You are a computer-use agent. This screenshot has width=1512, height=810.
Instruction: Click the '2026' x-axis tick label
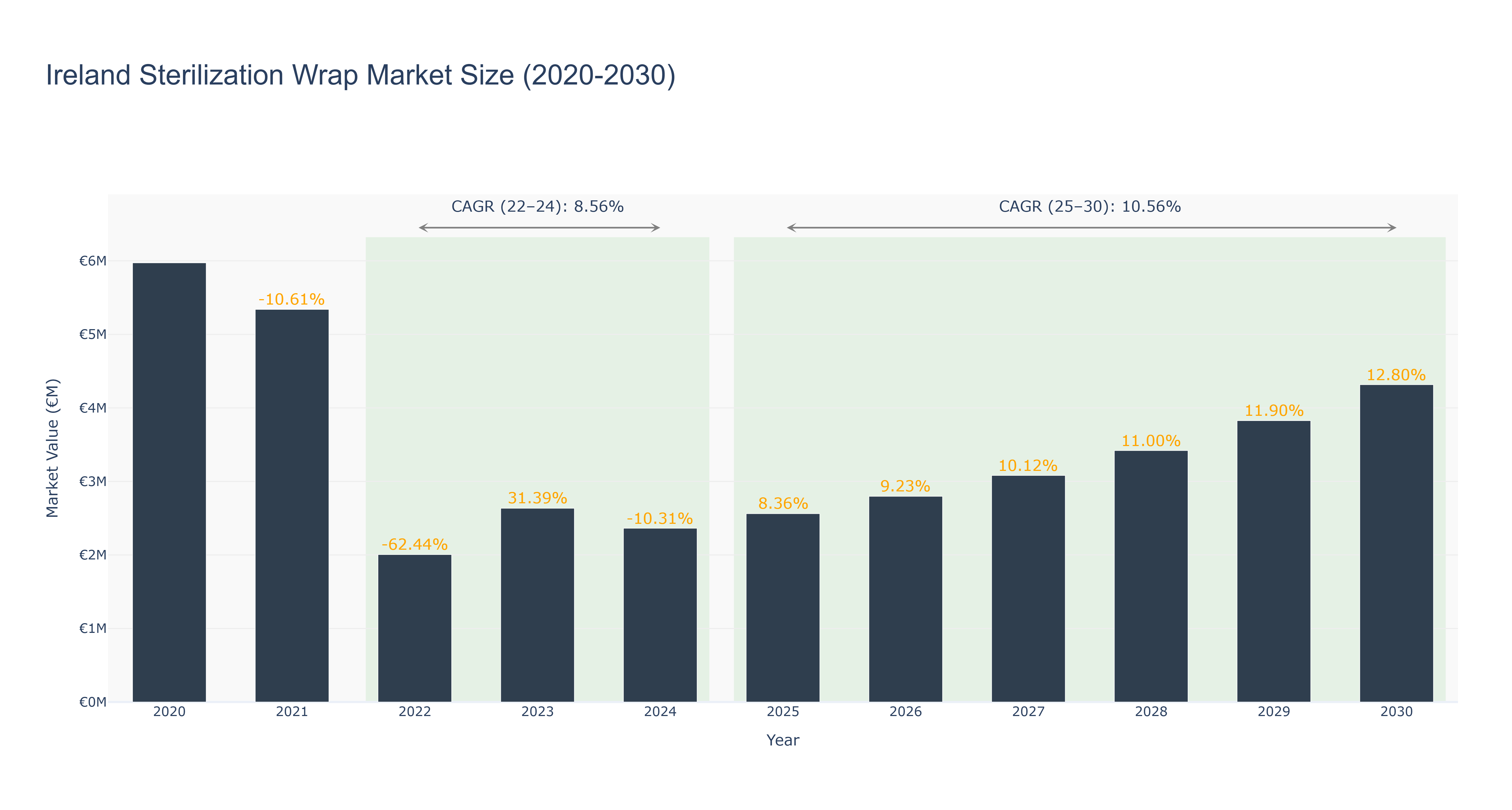click(905, 712)
